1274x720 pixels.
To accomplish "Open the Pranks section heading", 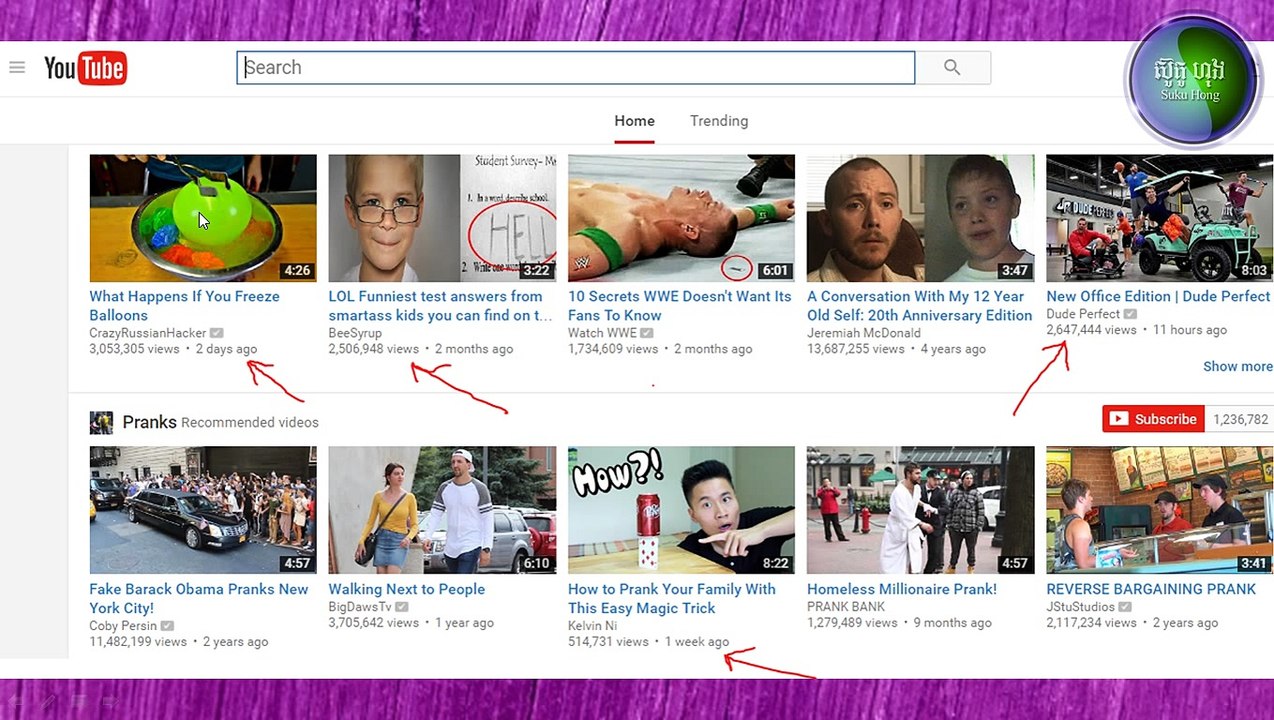I will 149,422.
